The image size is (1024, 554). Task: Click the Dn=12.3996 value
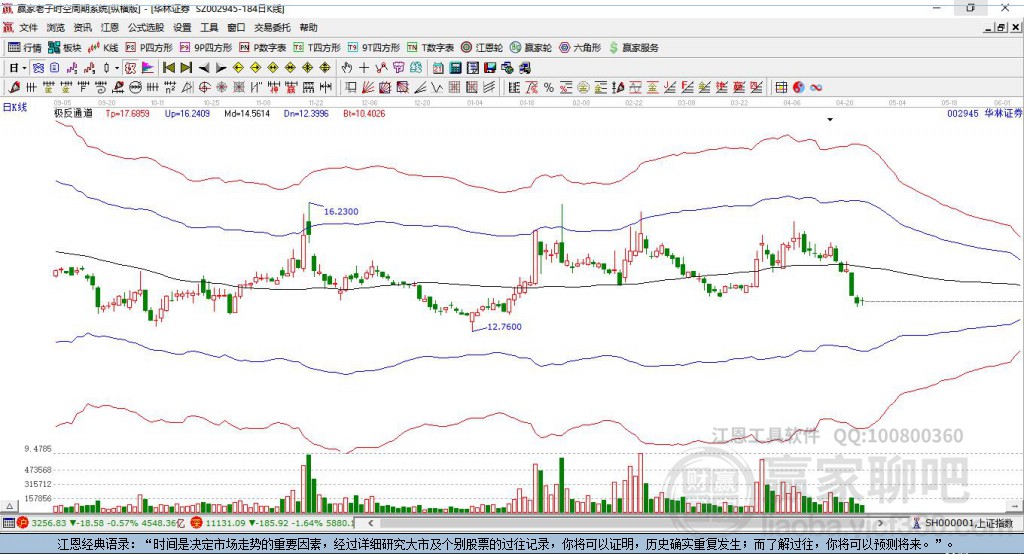pos(306,114)
